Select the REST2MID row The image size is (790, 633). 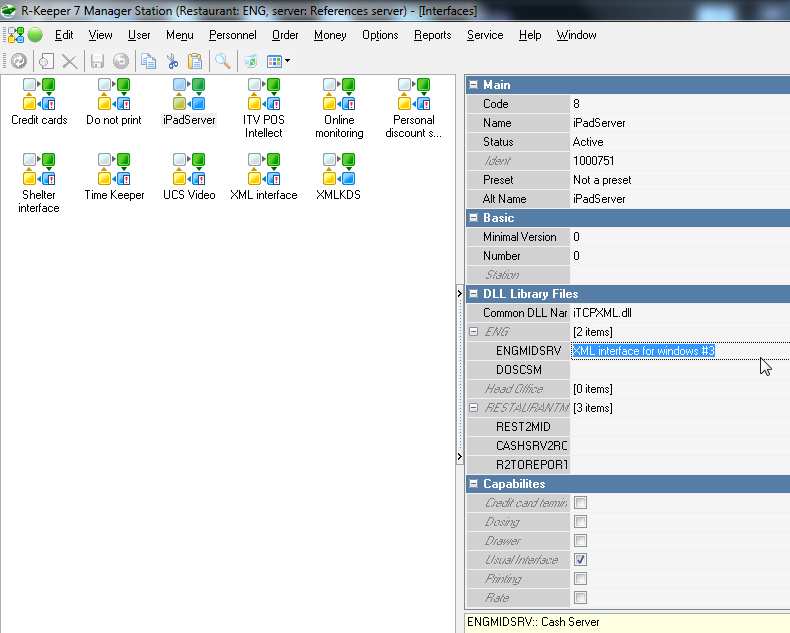click(628, 426)
